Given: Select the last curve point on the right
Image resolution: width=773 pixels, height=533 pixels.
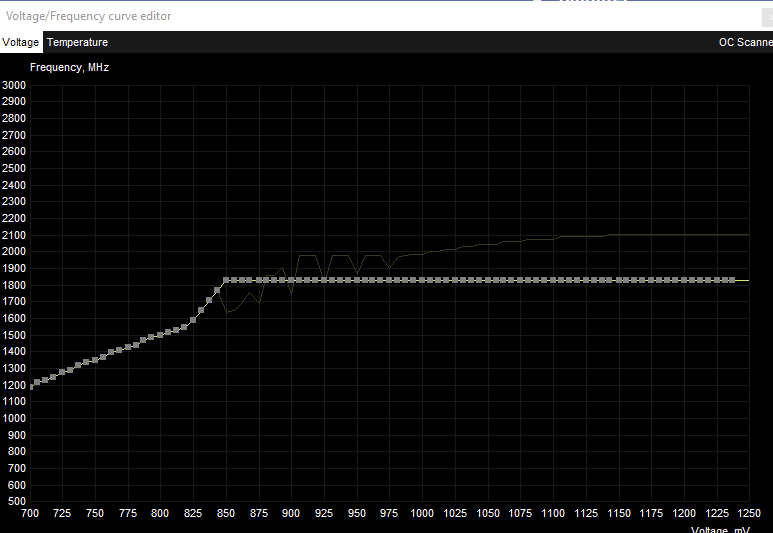Looking at the screenshot, I should tap(732, 280).
